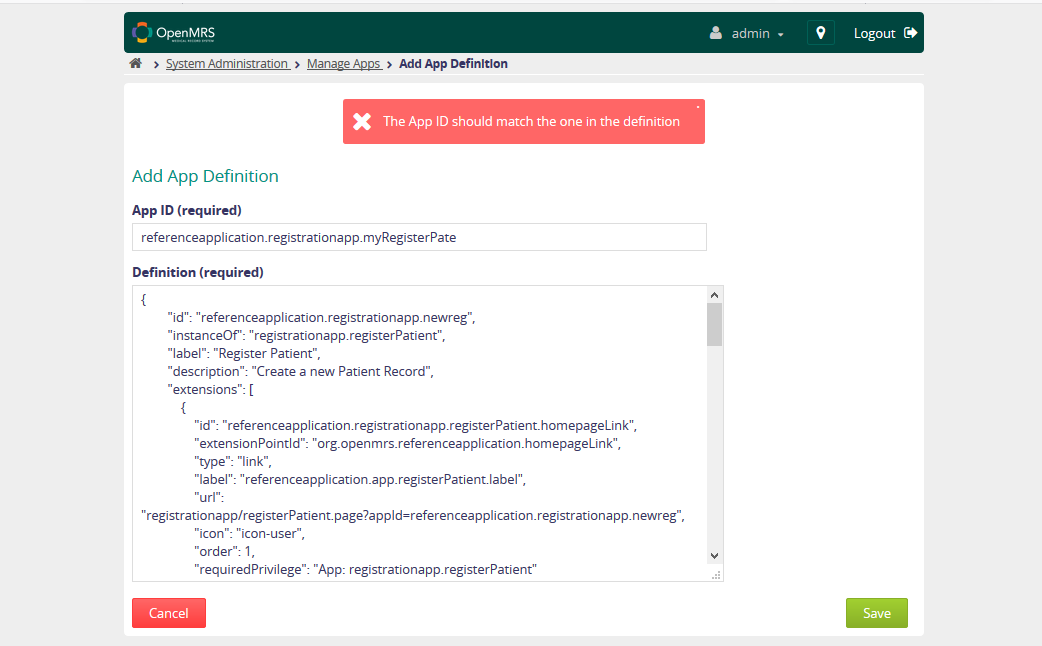1042x646 pixels.
Task: Click the "Add App Definition" heading
Action: click(205, 176)
